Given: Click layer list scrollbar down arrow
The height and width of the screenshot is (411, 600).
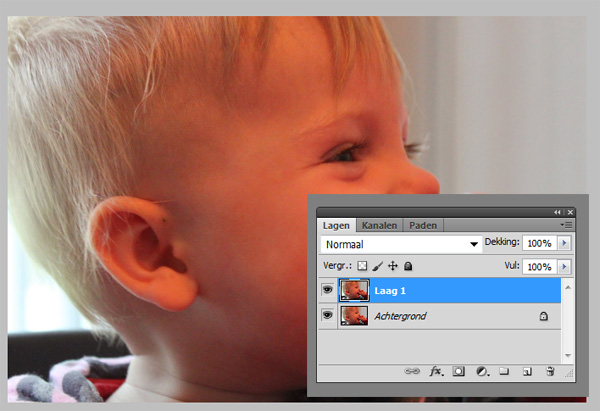Looking at the screenshot, I should tap(568, 356).
